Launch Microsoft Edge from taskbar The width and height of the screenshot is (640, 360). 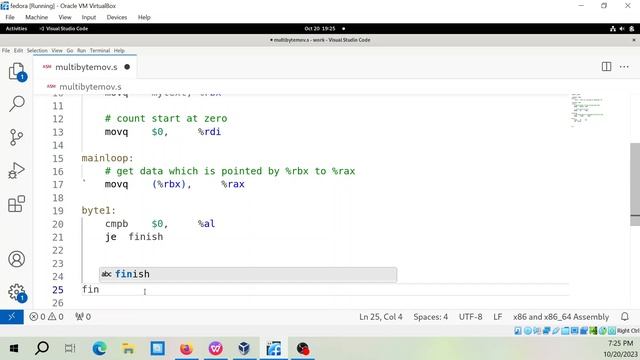99,349
